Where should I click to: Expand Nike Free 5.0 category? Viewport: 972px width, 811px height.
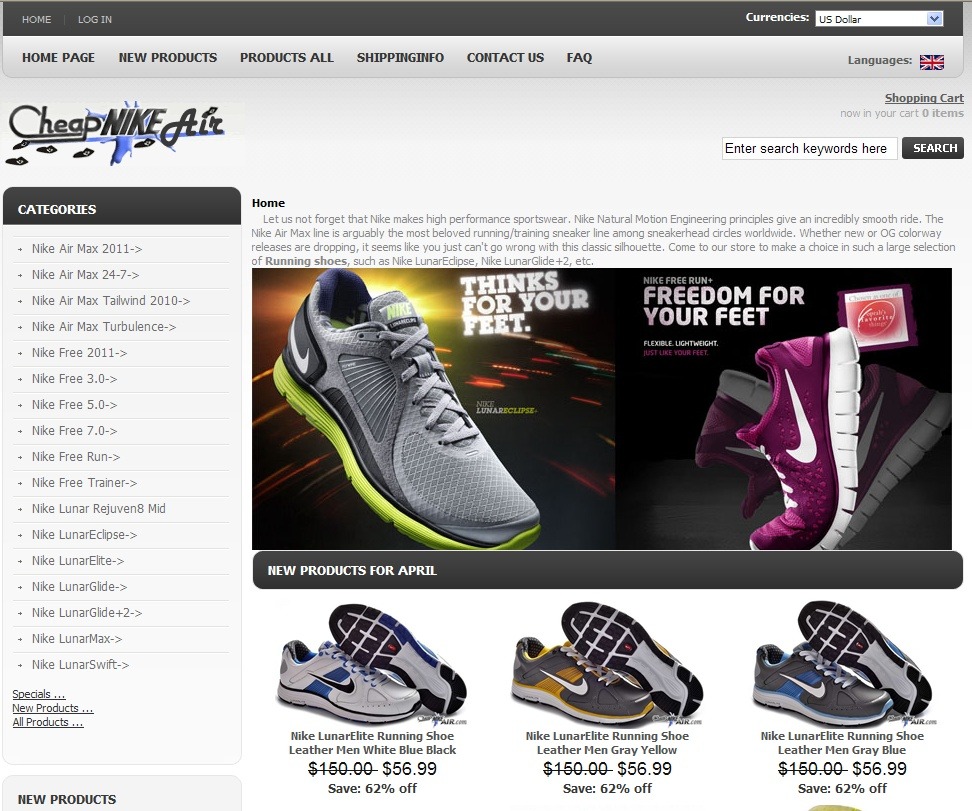point(74,405)
